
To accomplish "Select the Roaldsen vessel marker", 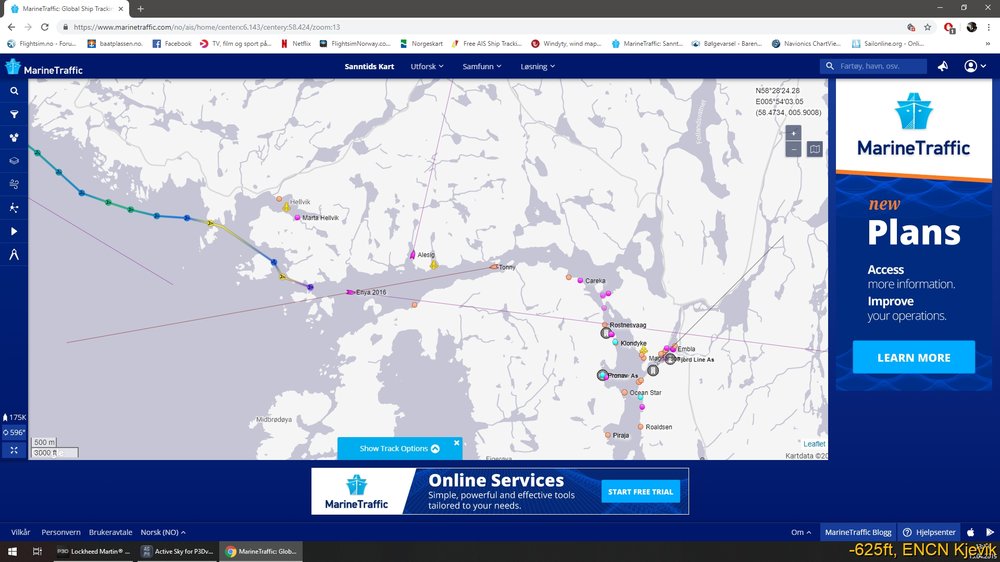I will pos(640,427).
